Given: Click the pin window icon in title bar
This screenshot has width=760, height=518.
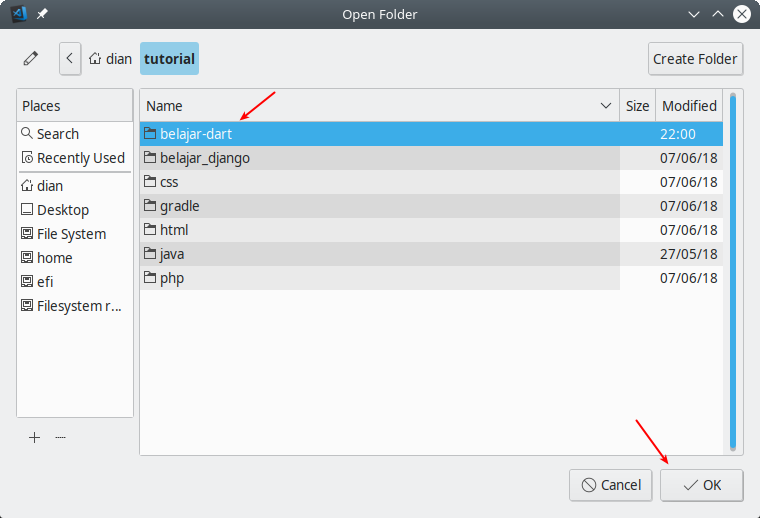Looking at the screenshot, I should tap(41, 14).
